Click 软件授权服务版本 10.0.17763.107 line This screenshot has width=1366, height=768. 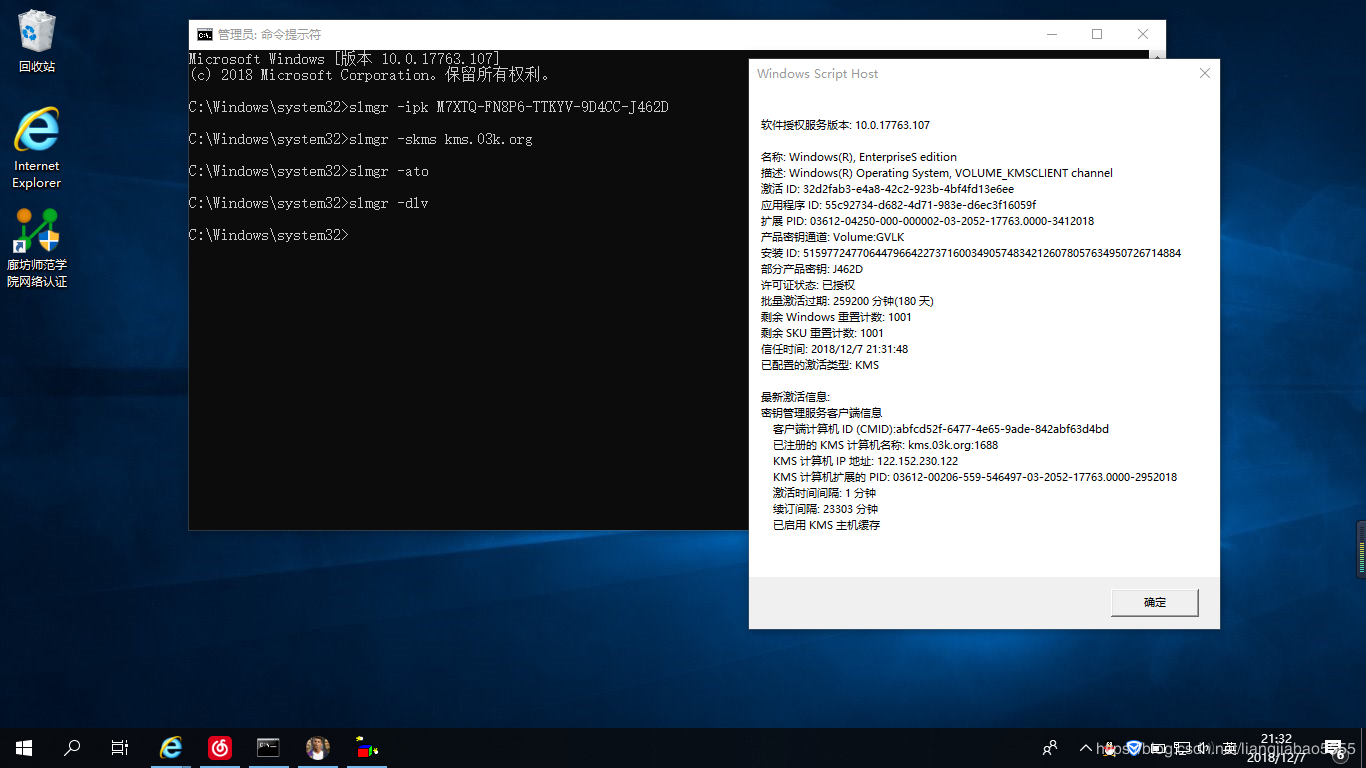click(845, 125)
